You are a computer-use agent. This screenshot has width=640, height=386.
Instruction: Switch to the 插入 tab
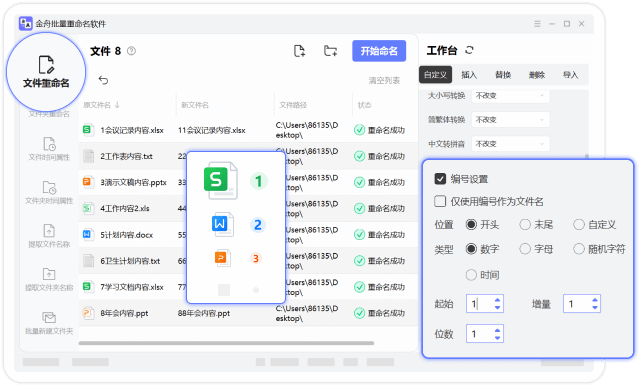coord(469,75)
